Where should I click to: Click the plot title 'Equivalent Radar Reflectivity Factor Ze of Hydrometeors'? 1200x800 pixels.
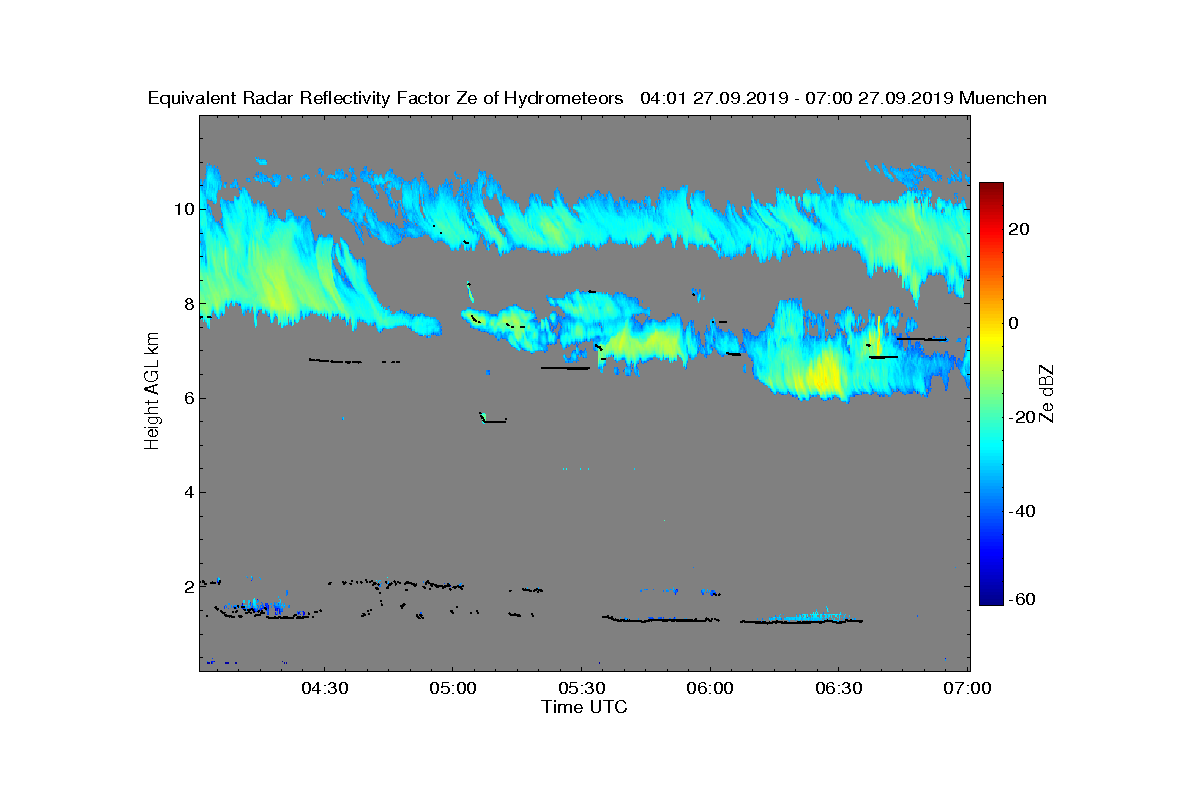pos(386,99)
